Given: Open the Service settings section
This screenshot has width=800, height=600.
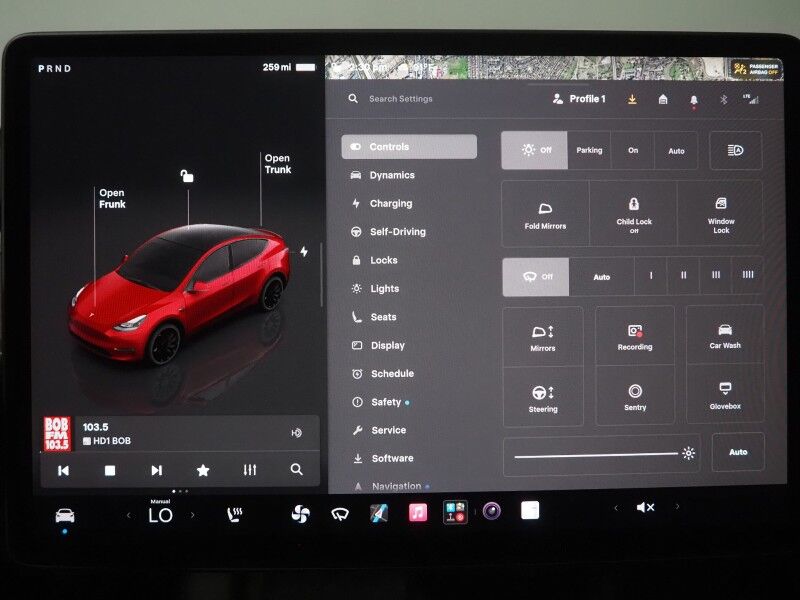Looking at the screenshot, I should [x=379, y=430].
